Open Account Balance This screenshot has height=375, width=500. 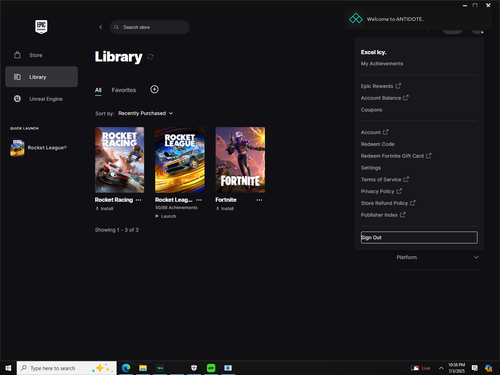coord(384,98)
